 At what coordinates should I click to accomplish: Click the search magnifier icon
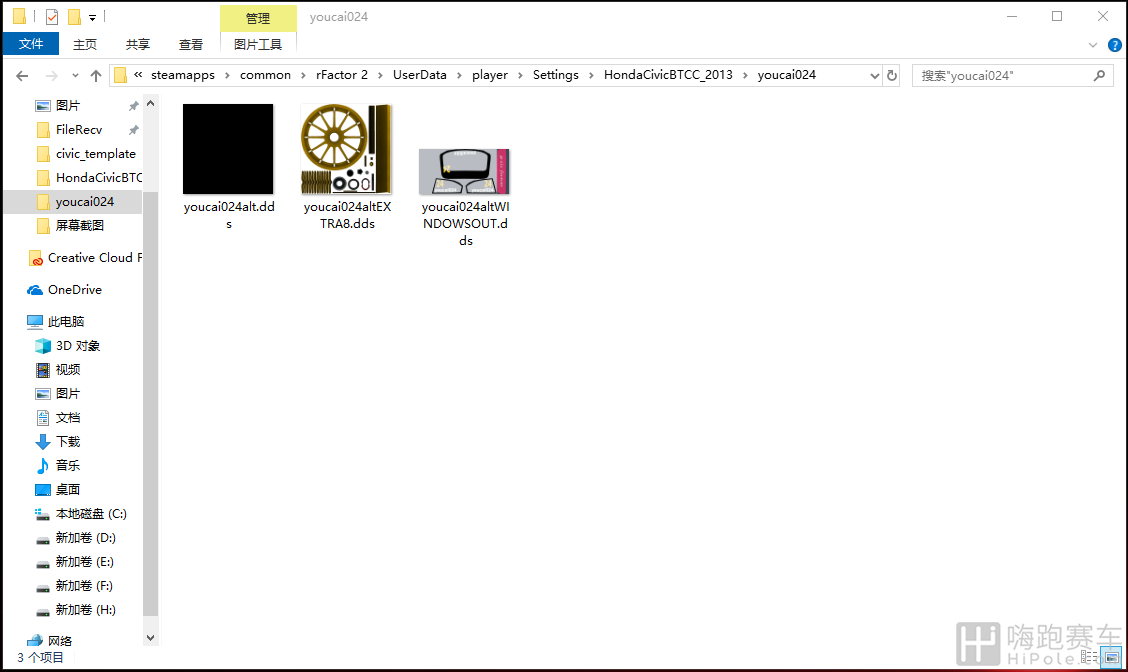coord(1099,76)
